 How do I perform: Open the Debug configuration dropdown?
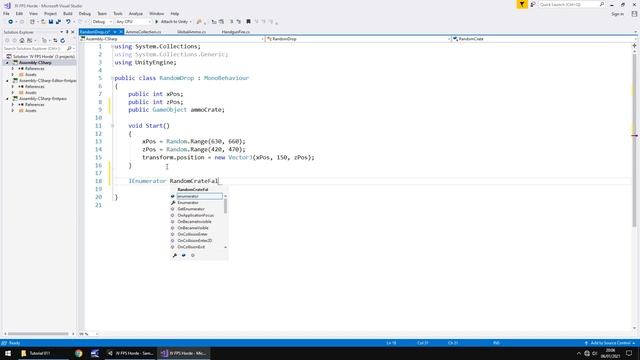tap(102, 22)
